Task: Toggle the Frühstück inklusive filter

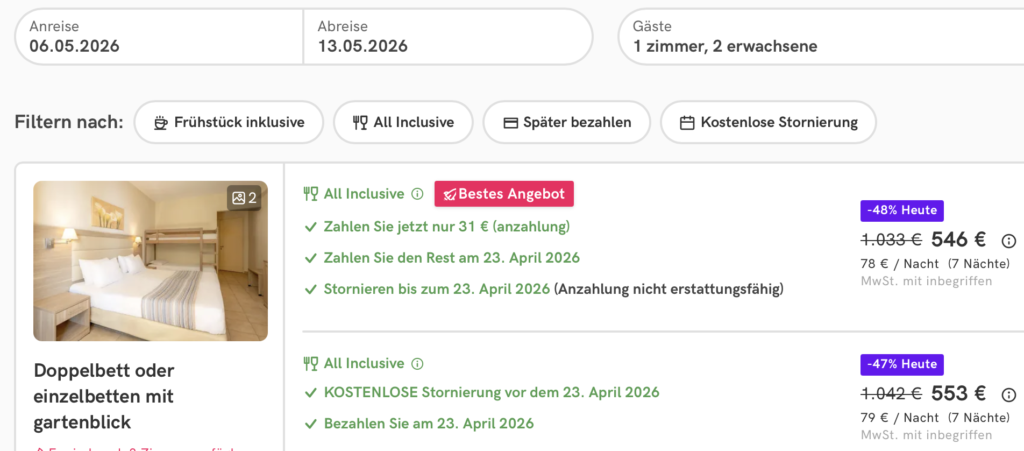Action: 229,122
